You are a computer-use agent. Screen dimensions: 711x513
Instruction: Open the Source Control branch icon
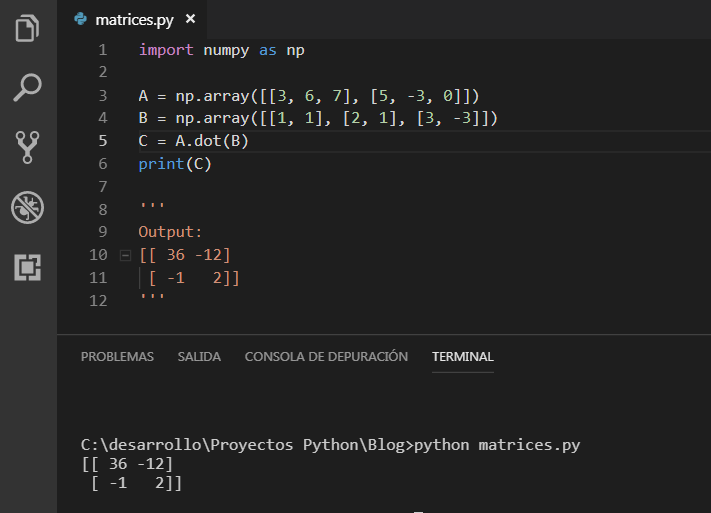pyautogui.click(x=27, y=147)
